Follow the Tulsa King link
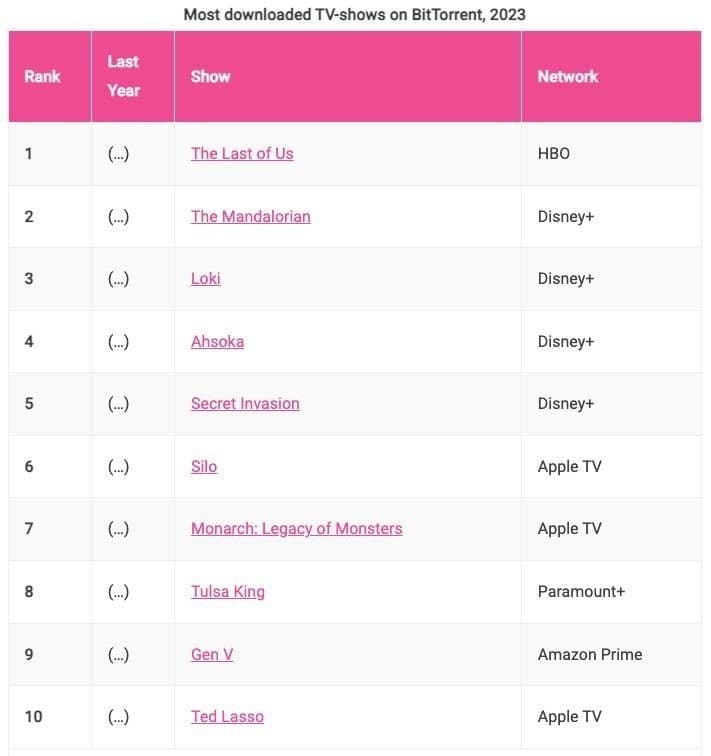This screenshot has height=756, width=711. tap(228, 591)
